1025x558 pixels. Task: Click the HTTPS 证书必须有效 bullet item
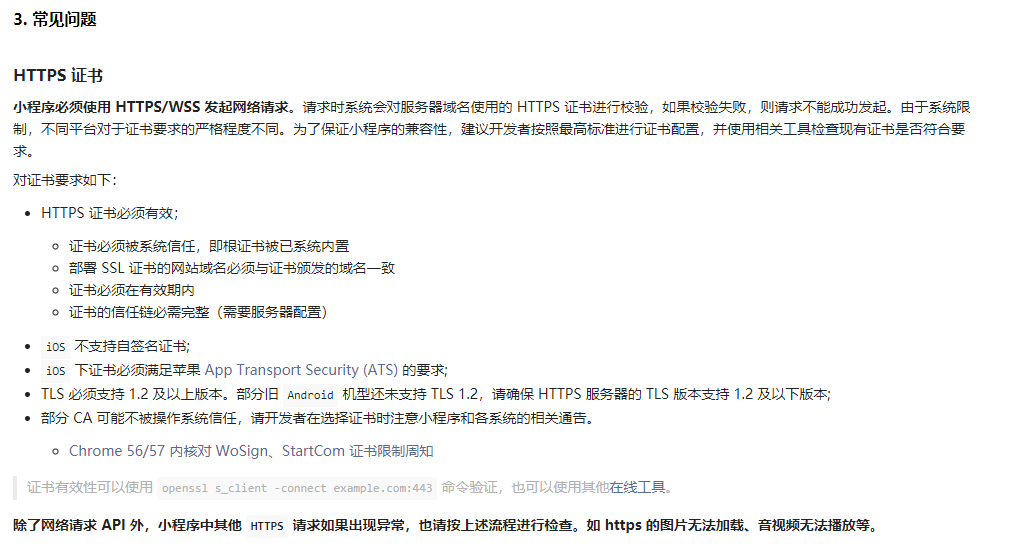[109, 213]
